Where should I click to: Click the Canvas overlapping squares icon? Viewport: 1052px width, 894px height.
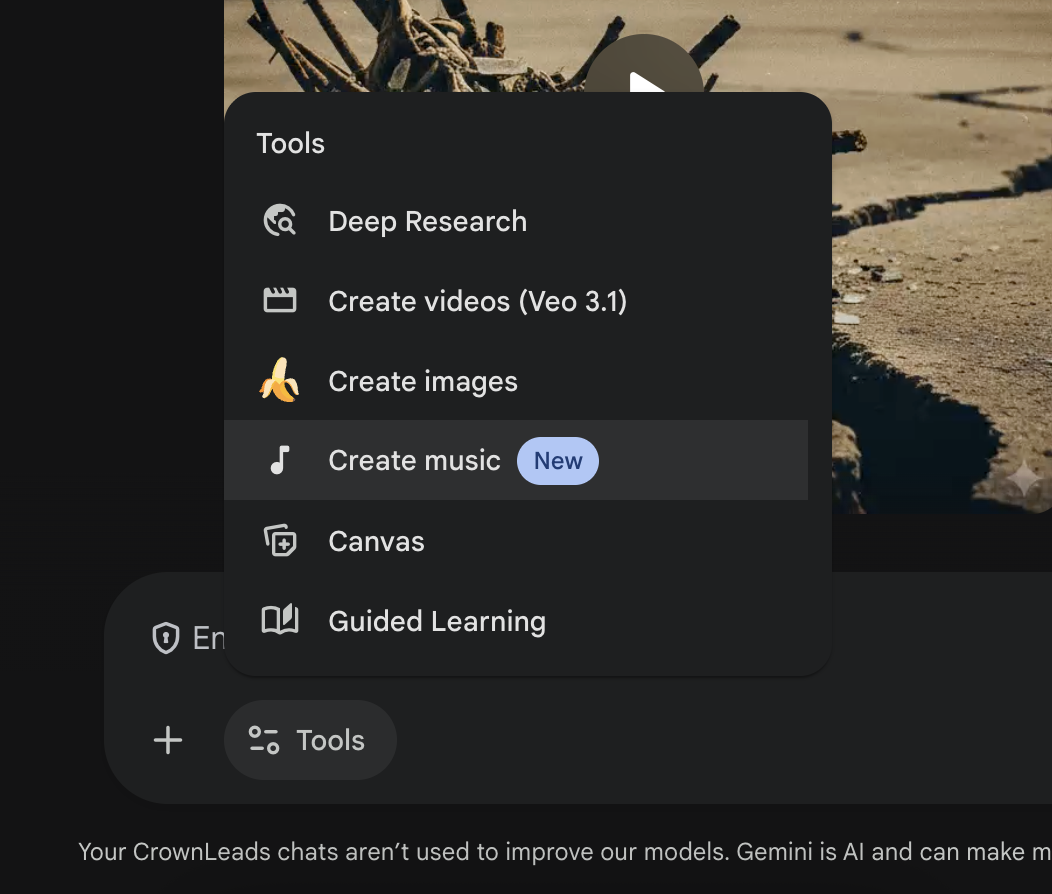(280, 541)
